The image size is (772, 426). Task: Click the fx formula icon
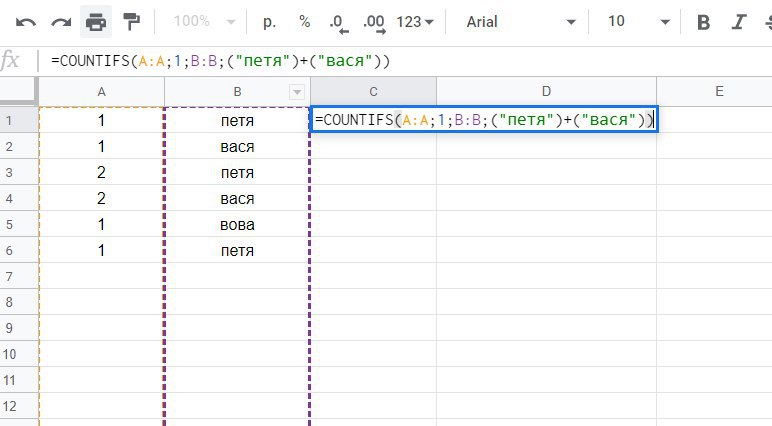pos(10,61)
